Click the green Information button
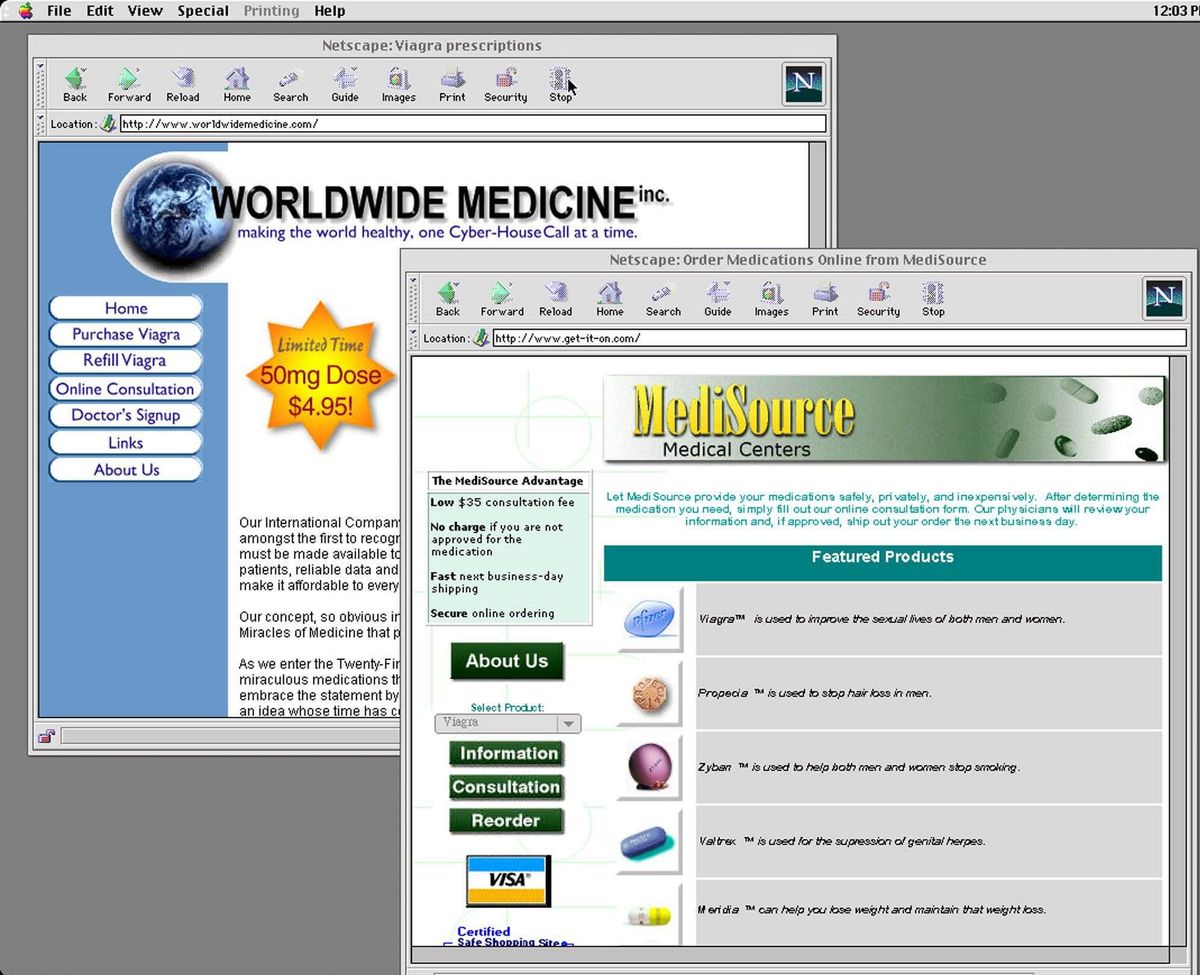 (507, 754)
